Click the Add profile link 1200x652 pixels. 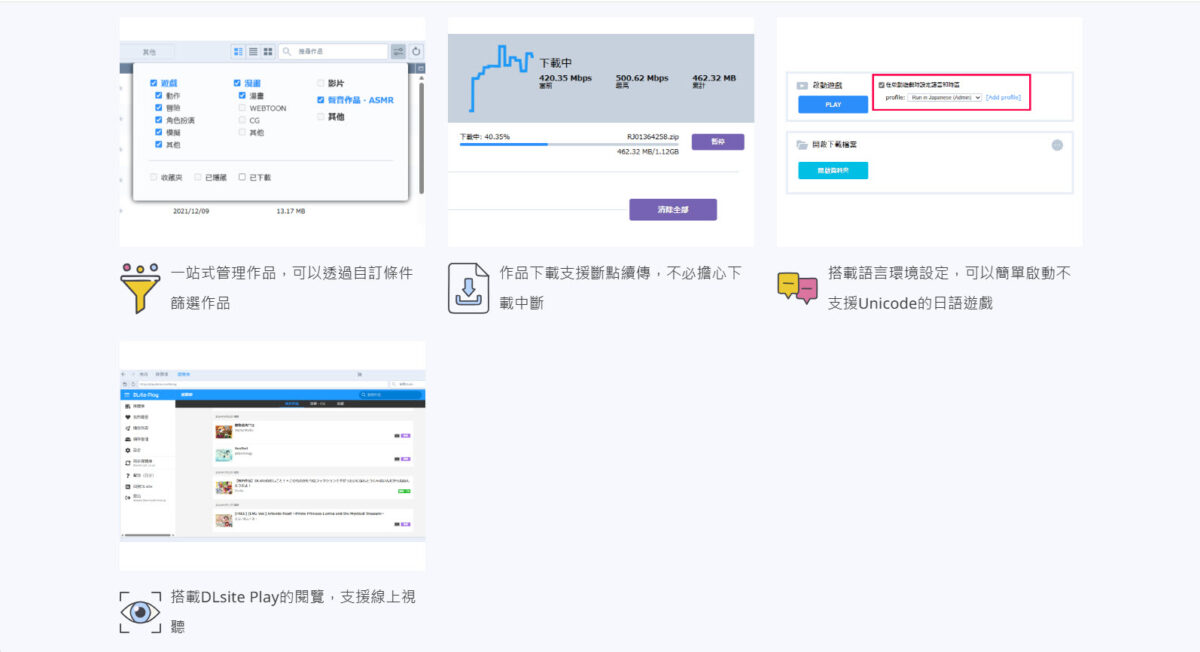[x=1003, y=97]
